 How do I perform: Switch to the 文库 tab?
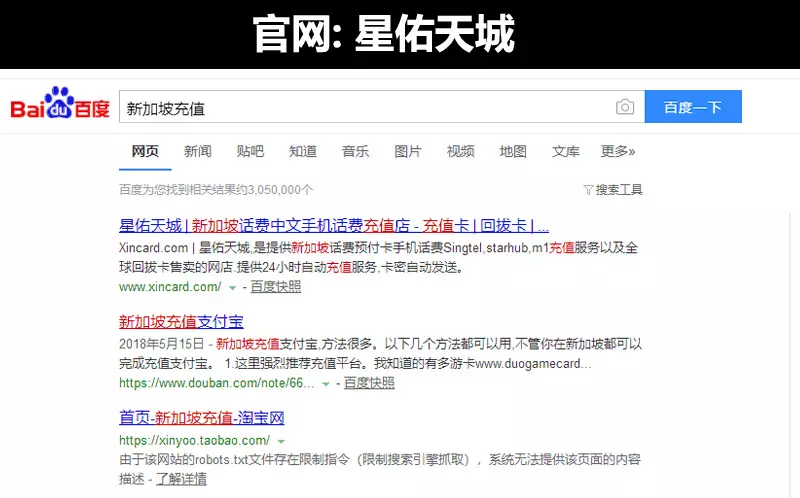click(x=566, y=151)
